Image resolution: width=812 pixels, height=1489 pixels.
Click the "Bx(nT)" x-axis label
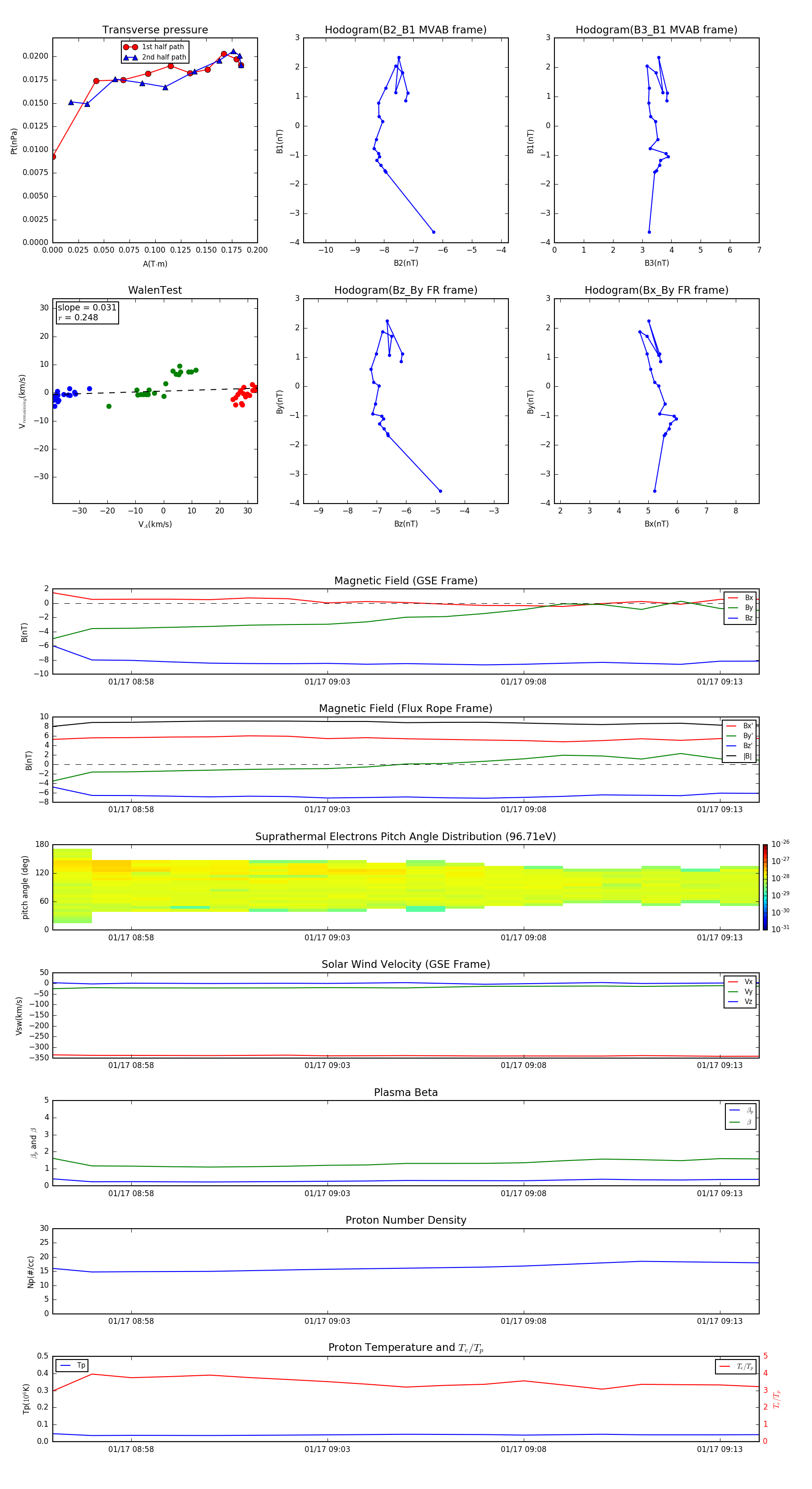click(x=656, y=524)
